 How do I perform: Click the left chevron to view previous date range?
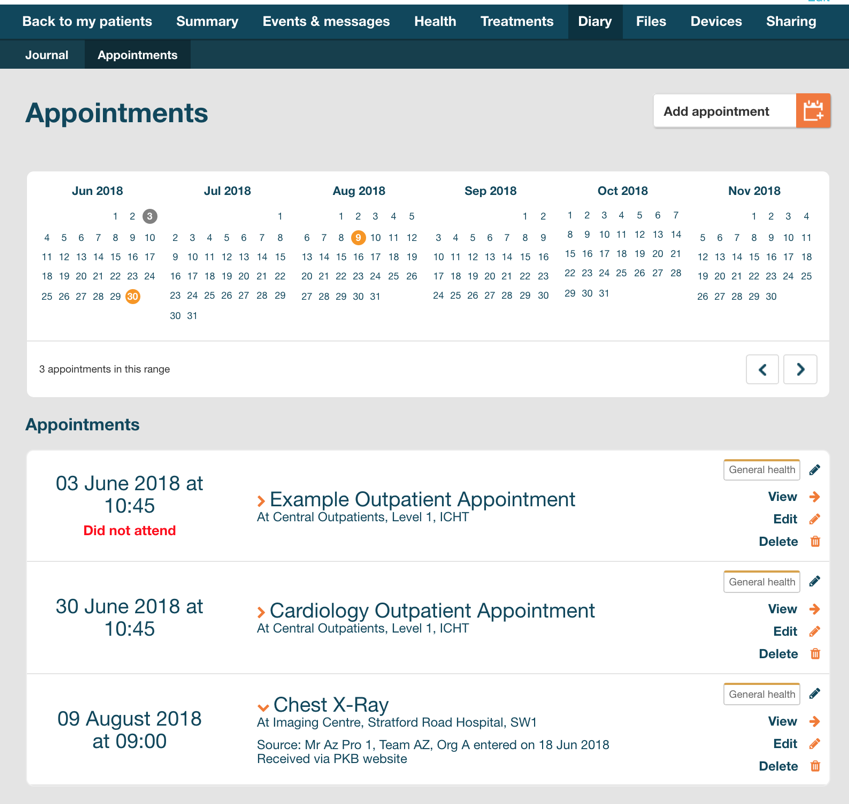pyautogui.click(x=763, y=369)
